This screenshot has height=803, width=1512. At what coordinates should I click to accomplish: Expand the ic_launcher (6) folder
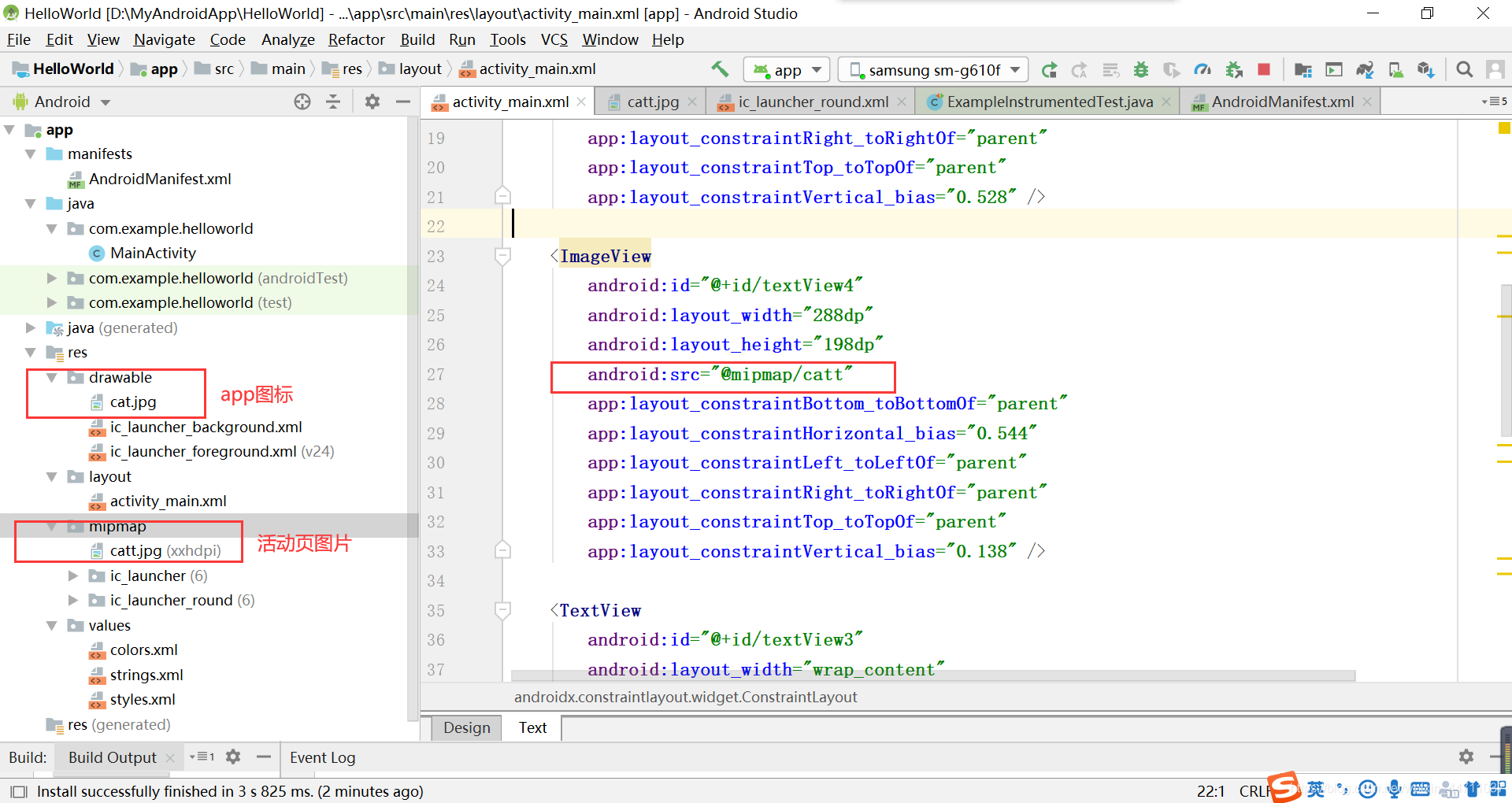click(73, 575)
